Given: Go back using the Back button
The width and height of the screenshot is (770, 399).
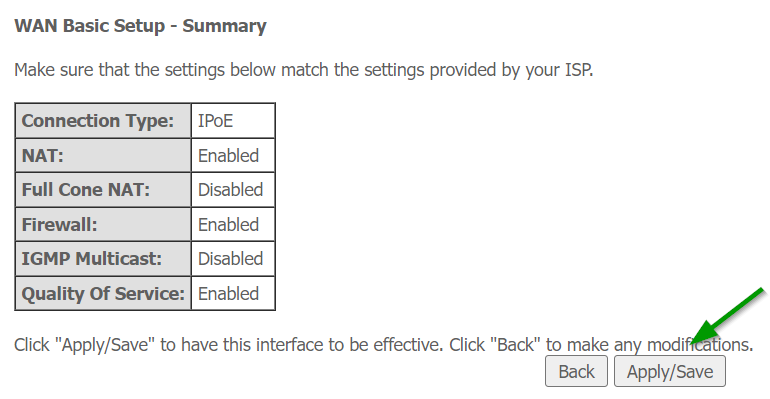Looking at the screenshot, I should (576, 372).
